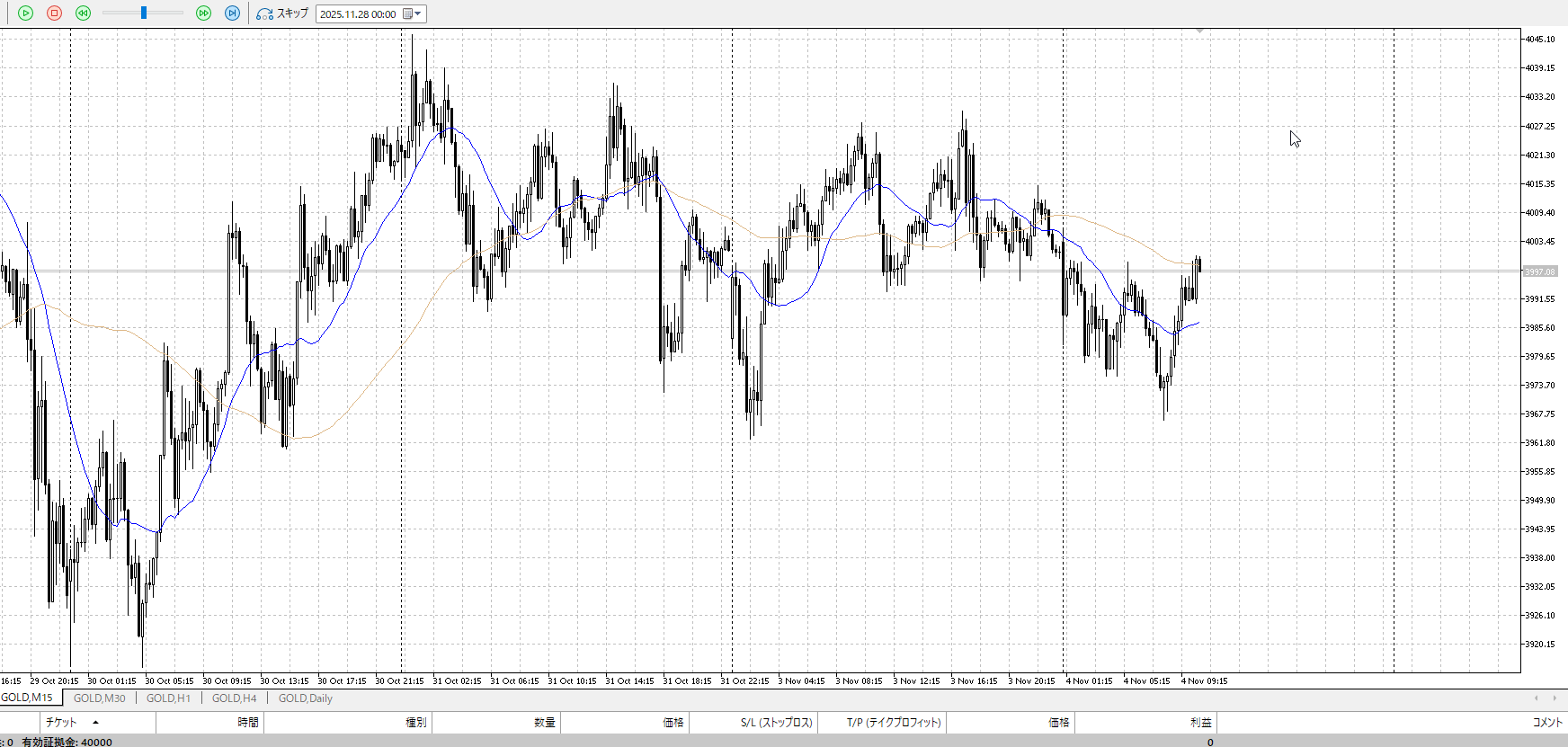Click the S/L (ストップロス) column header
This screenshot has width=1568, height=747.
click(776, 723)
